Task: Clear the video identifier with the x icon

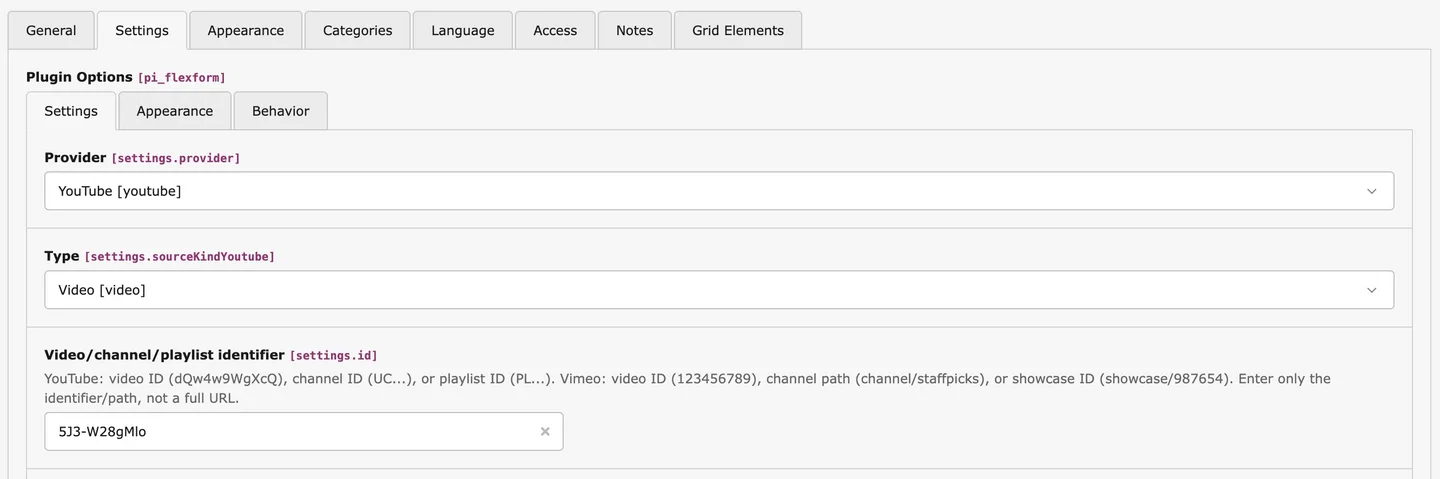Action: pyautogui.click(x=545, y=432)
